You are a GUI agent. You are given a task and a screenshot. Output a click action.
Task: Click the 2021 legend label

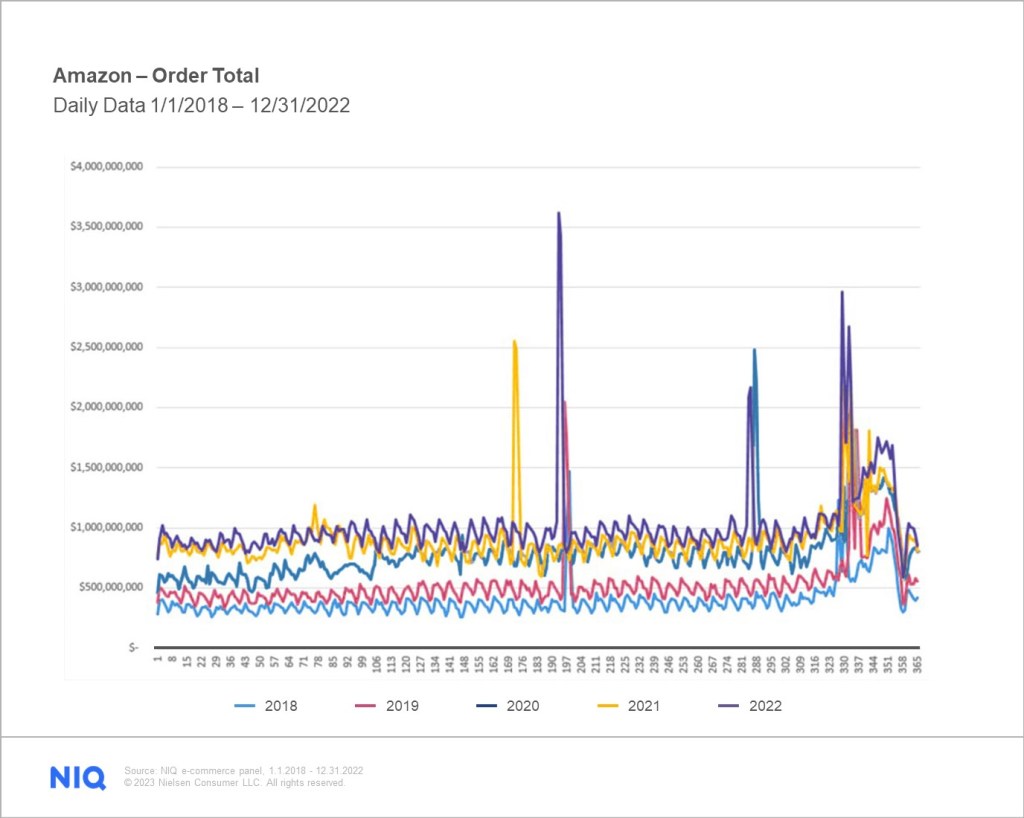click(x=644, y=706)
